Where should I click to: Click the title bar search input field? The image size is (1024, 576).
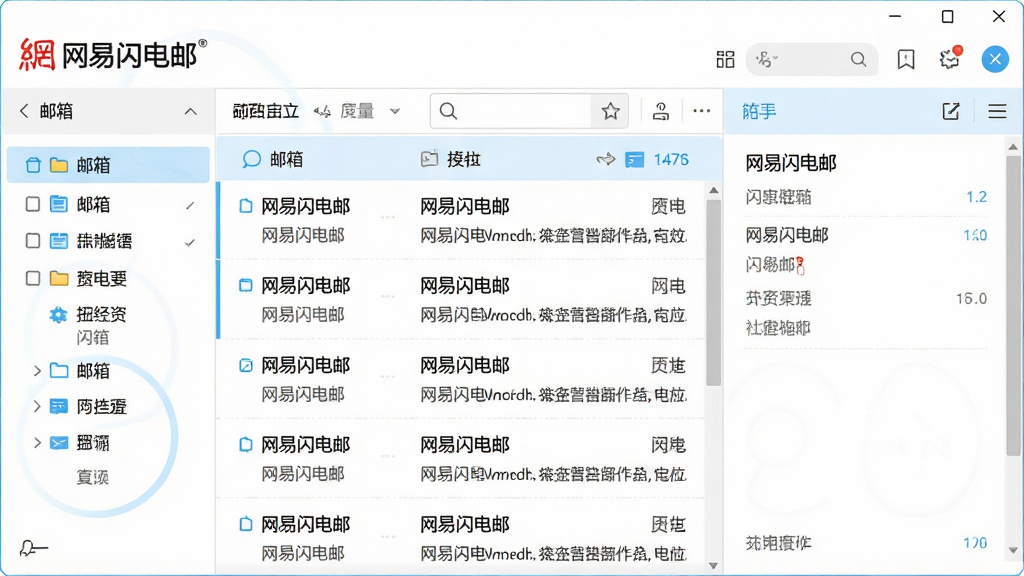[x=814, y=60]
